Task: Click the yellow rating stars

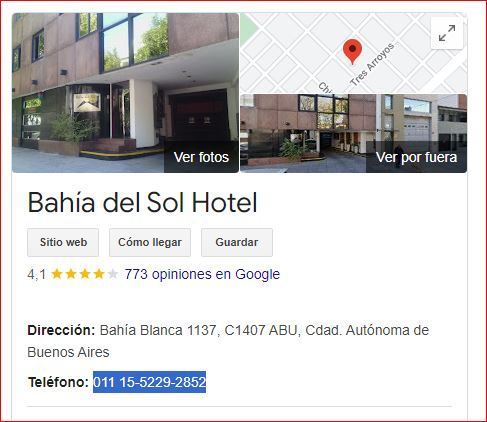Action: coord(78,274)
